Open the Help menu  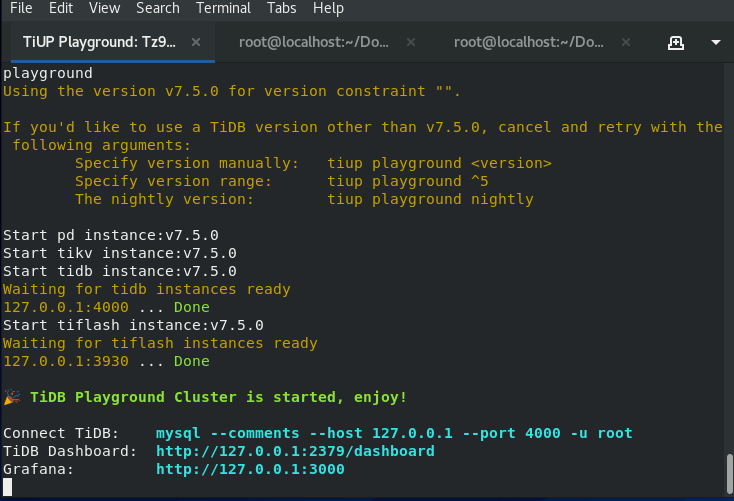pyautogui.click(x=328, y=8)
